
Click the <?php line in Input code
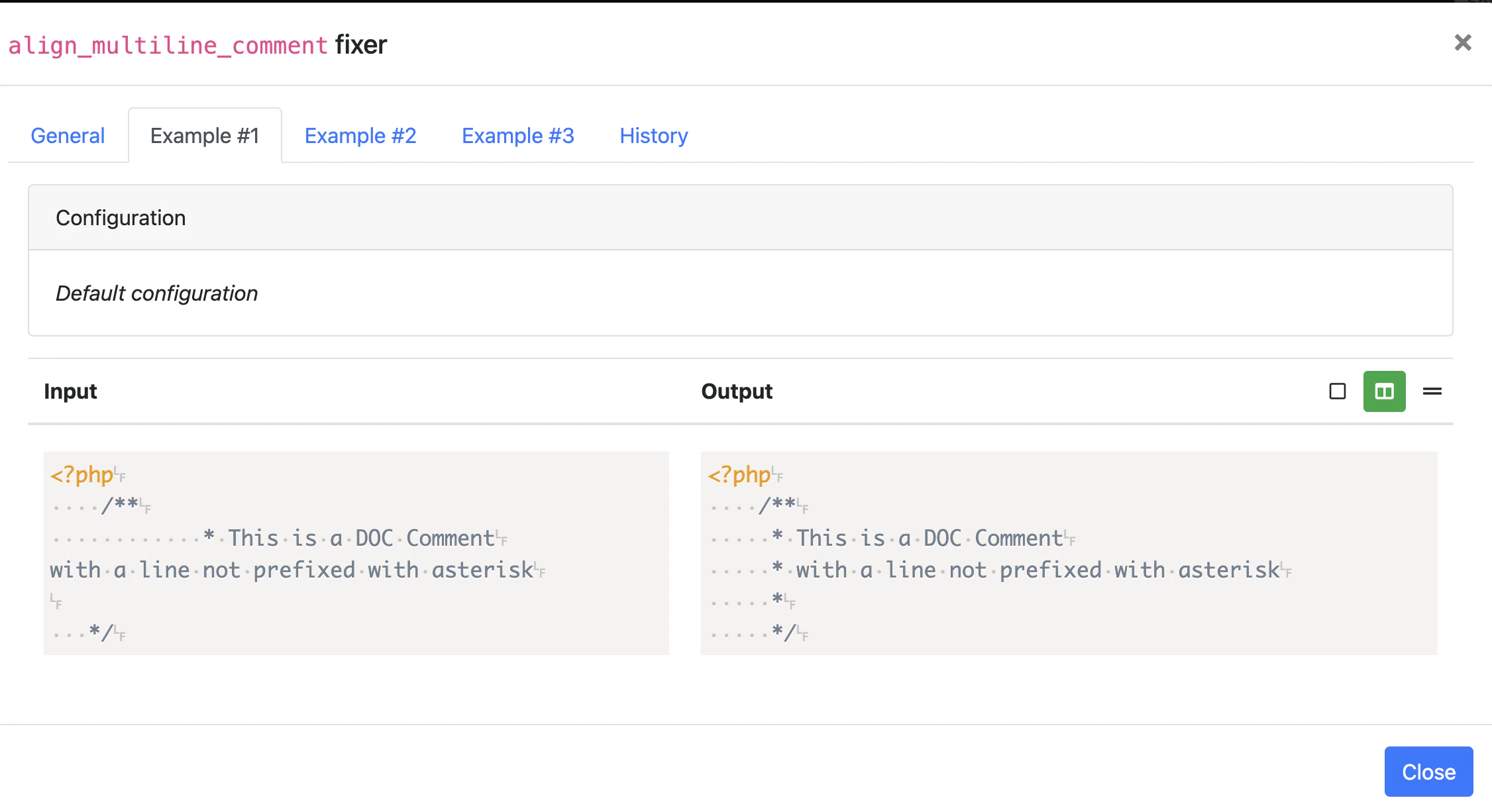87,475
